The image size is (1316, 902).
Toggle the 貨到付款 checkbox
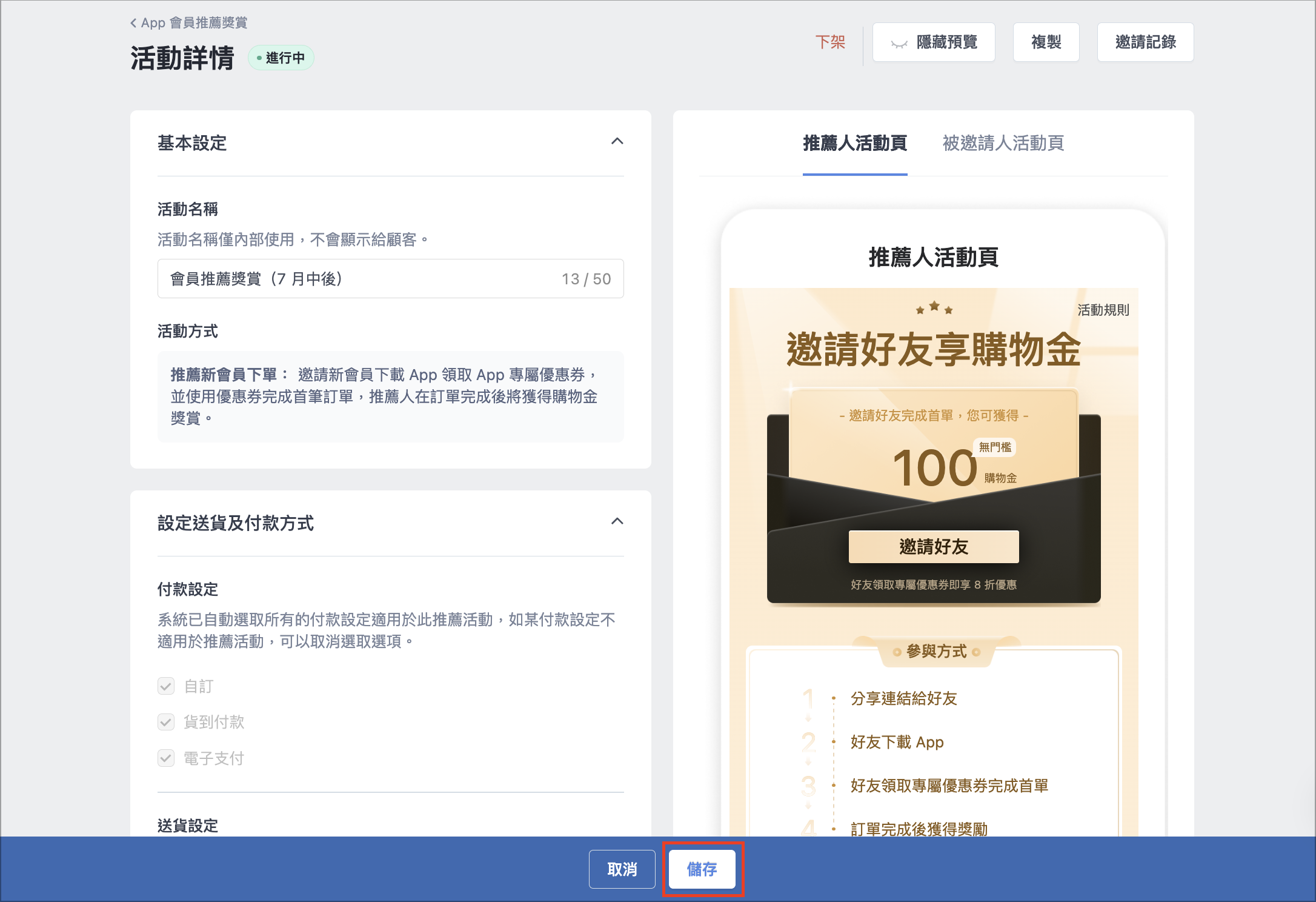pyautogui.click(x=166, y=722)
